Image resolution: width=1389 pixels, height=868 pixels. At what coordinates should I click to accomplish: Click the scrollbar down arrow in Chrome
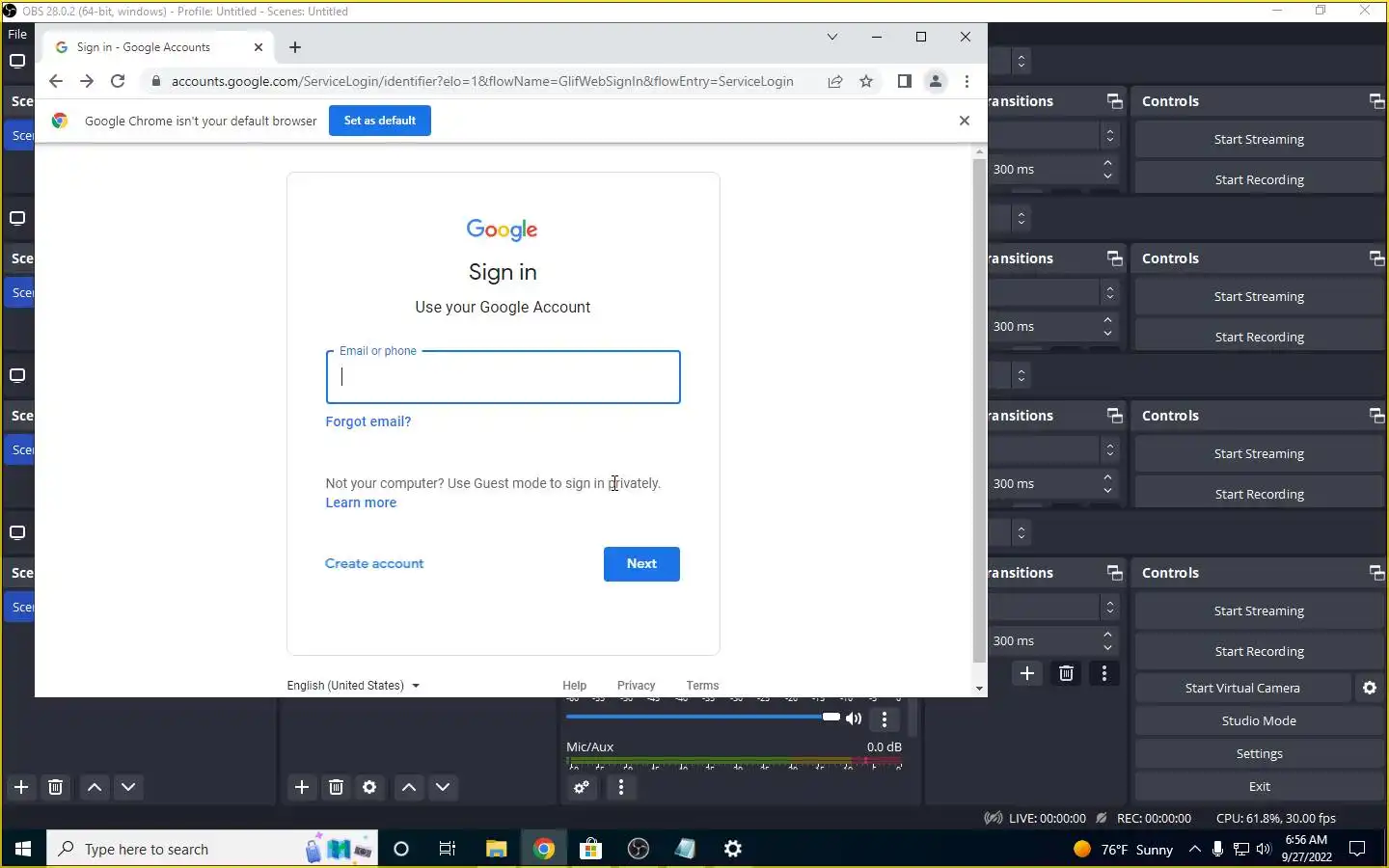(x=979, y=689)
